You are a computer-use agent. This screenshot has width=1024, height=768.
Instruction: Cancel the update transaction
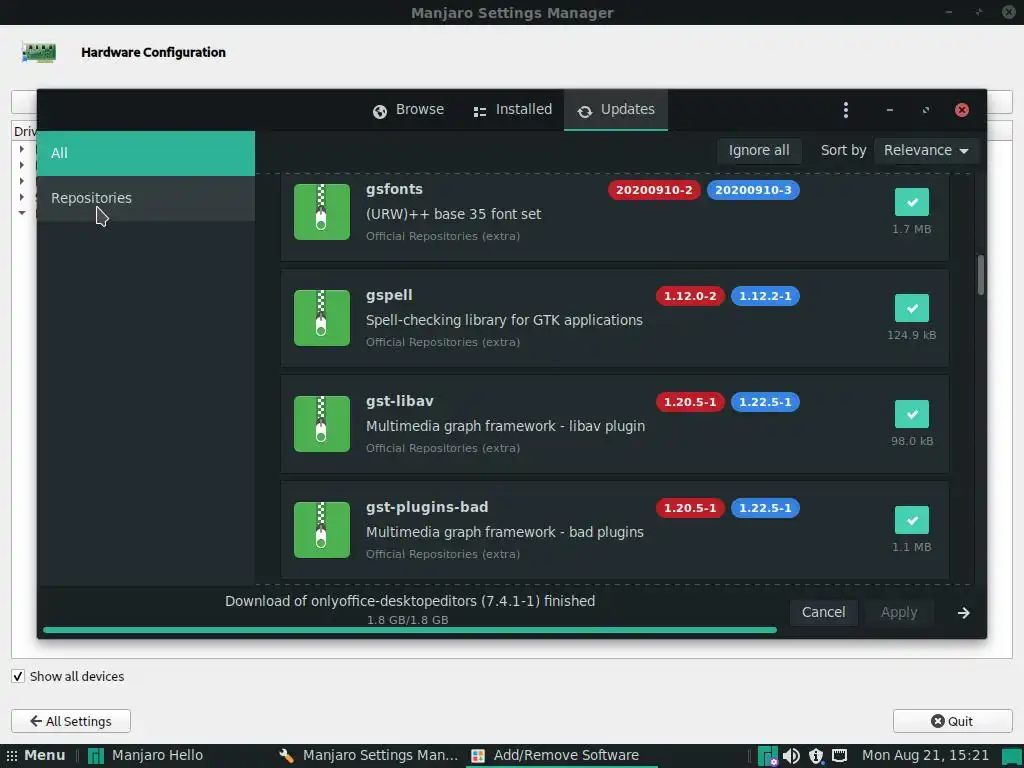tap(823, 612)
